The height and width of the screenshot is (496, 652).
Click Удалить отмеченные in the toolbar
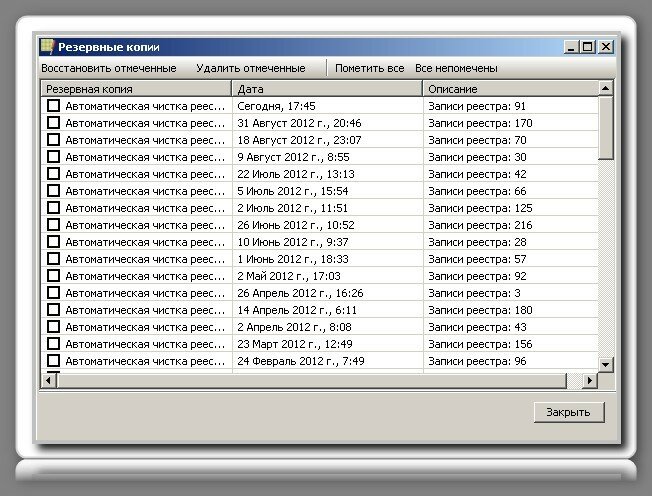pyautogui.click(x=251, y=68)
